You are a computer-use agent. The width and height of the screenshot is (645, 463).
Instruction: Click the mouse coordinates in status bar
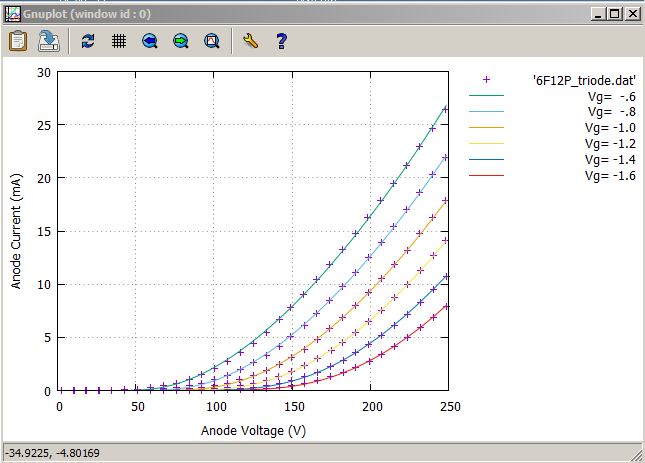coord(52,453)
